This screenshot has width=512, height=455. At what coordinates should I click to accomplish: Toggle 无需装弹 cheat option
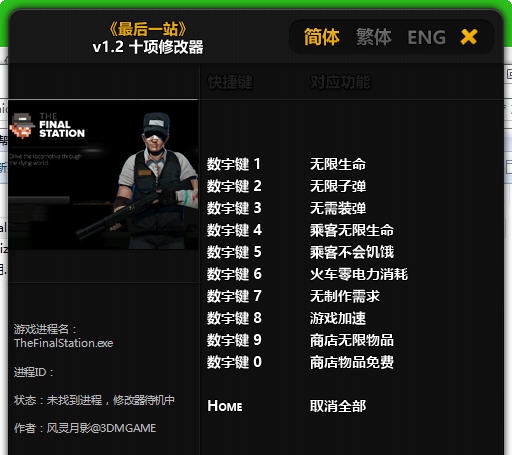pos(338,208)
